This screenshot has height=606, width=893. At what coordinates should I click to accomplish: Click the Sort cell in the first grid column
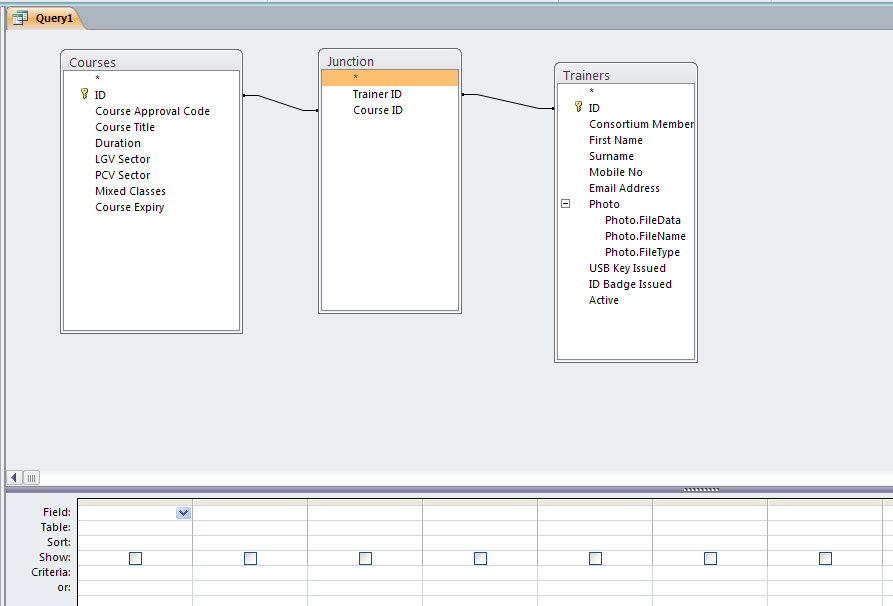[x=135, y=542]
